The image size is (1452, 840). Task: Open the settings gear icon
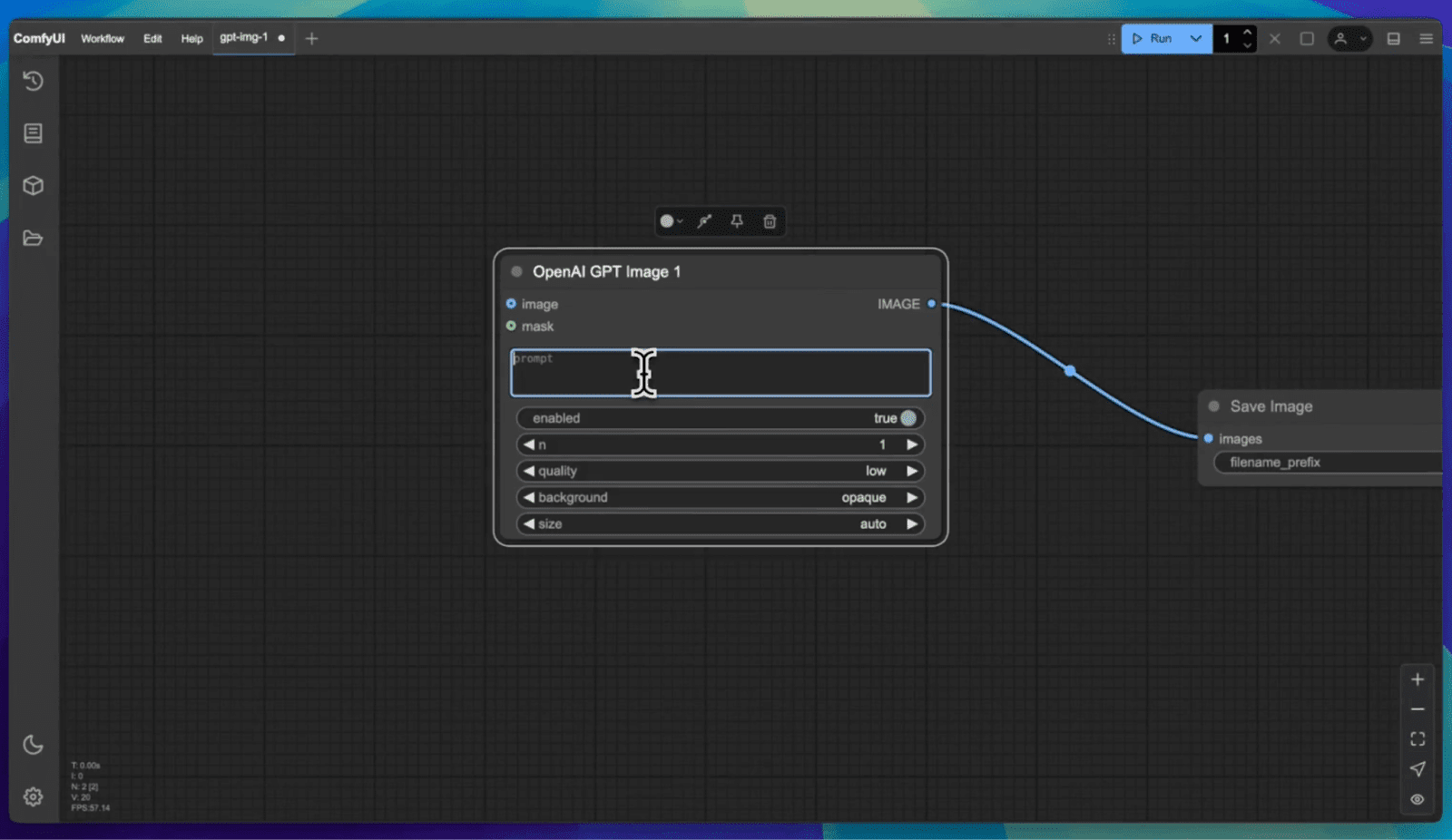coord(34,796)
